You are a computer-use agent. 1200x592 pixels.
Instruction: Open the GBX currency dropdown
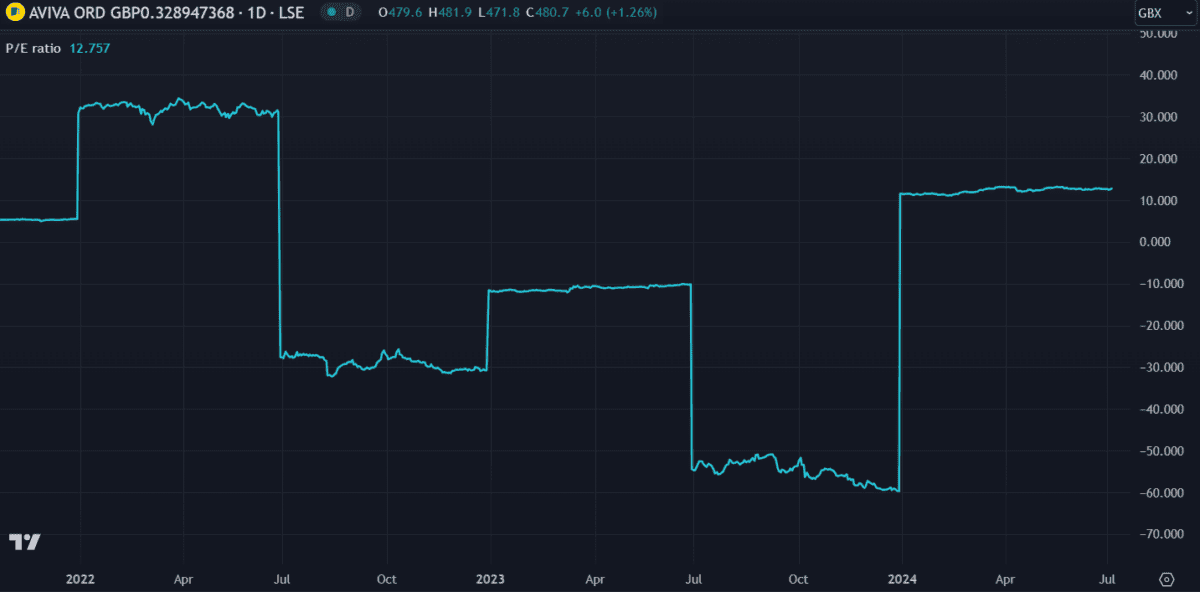click(1160, 13)
